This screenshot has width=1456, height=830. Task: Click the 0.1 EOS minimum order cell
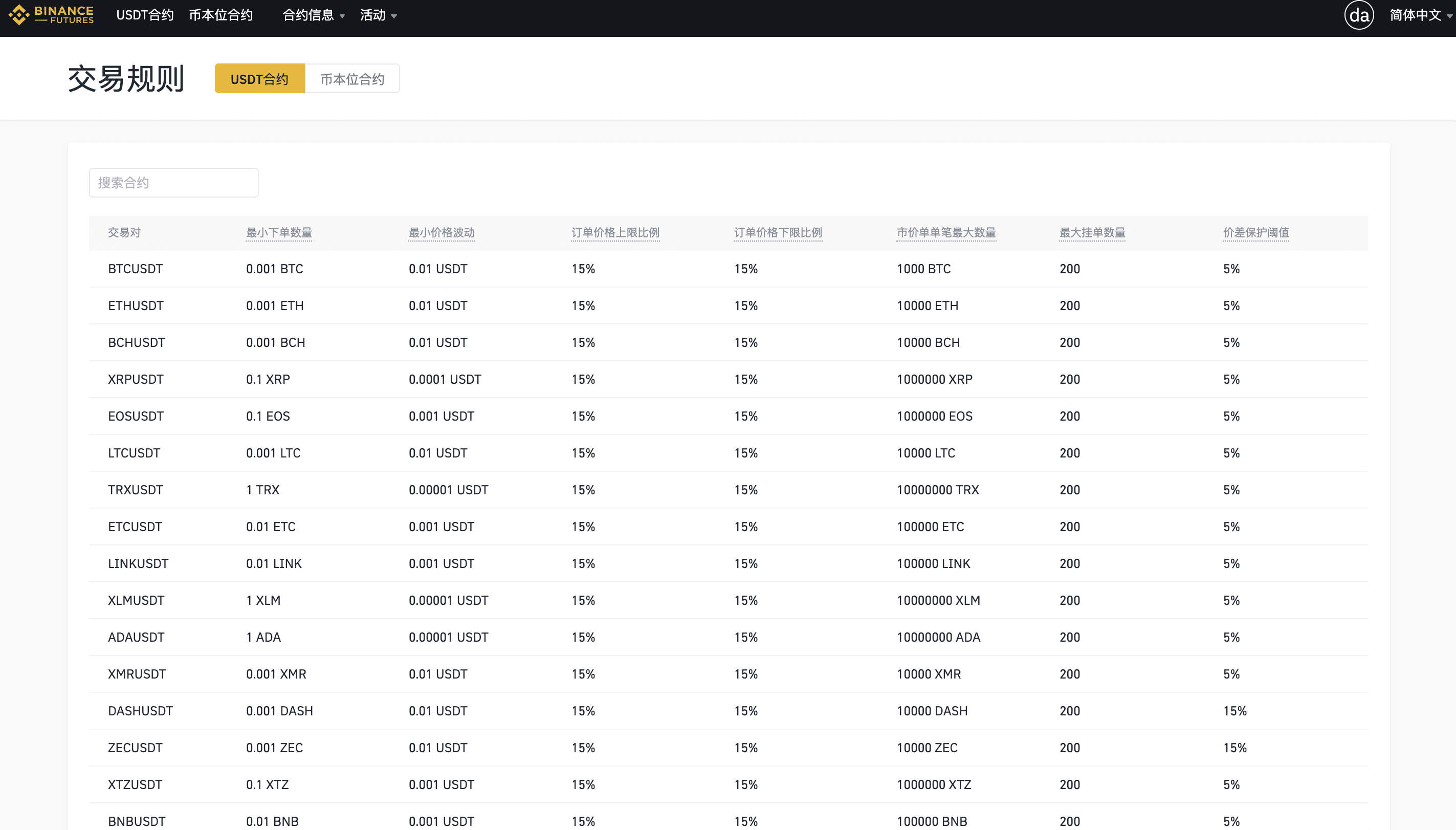point(268,417)
